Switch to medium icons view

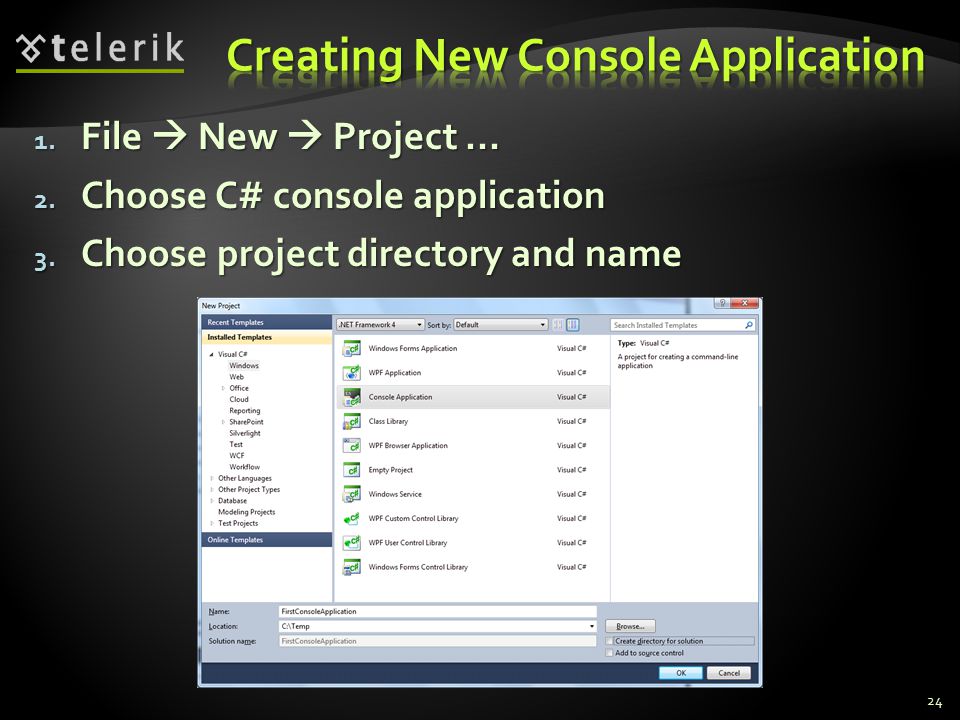tap(572, 325)
